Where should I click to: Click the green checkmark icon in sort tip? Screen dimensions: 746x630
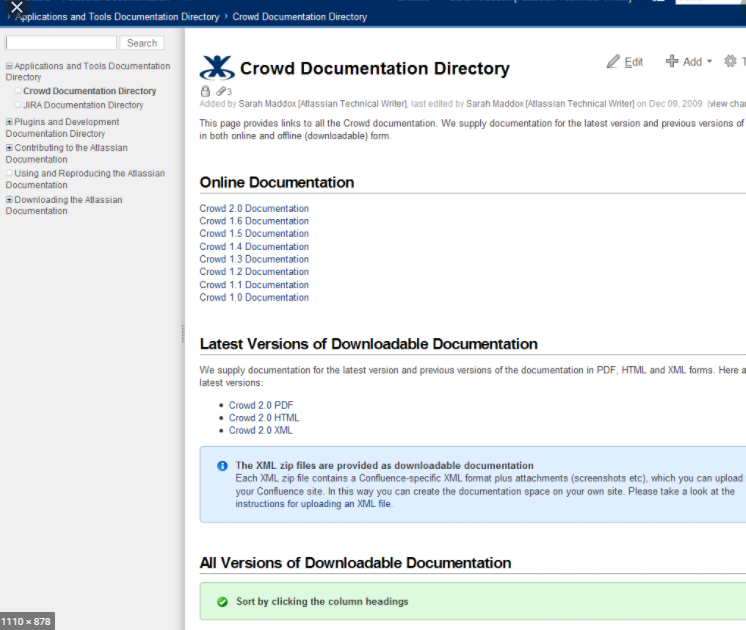[x=222, y=602]
